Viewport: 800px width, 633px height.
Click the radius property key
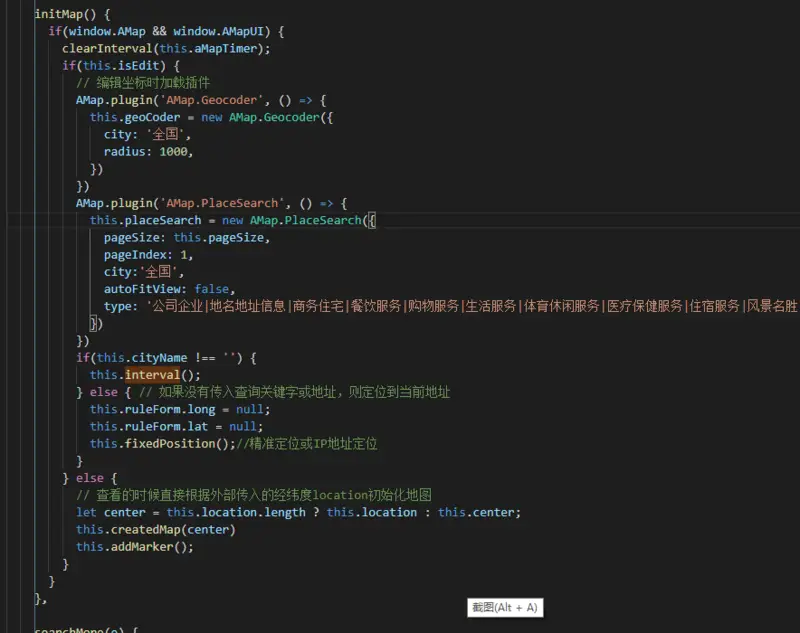coord(124,152)
